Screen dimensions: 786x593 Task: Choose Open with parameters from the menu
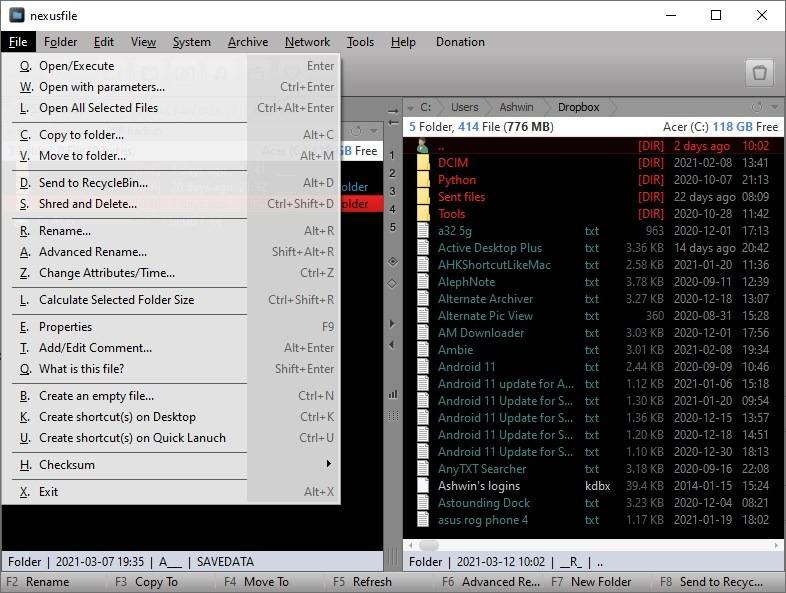pos(171,87)
